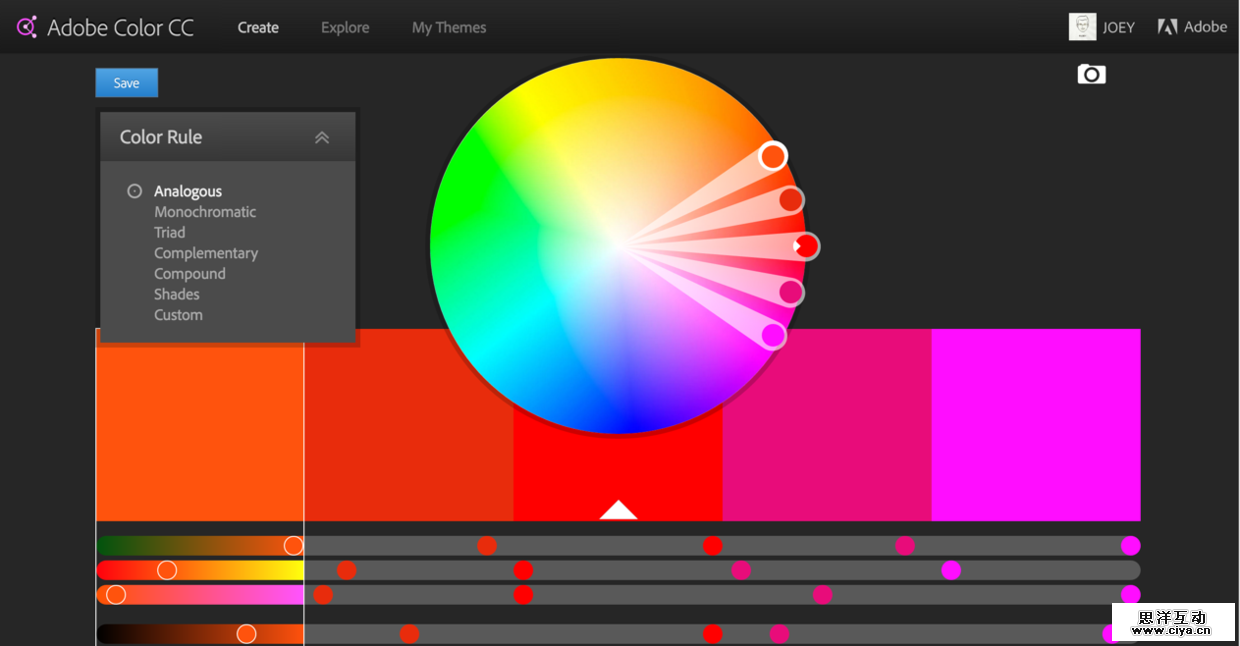Viewport: 1240px width, 646px height.
Task: Switch to the Custom color rule
Action: pyautogui.click(x=178, y=314)
